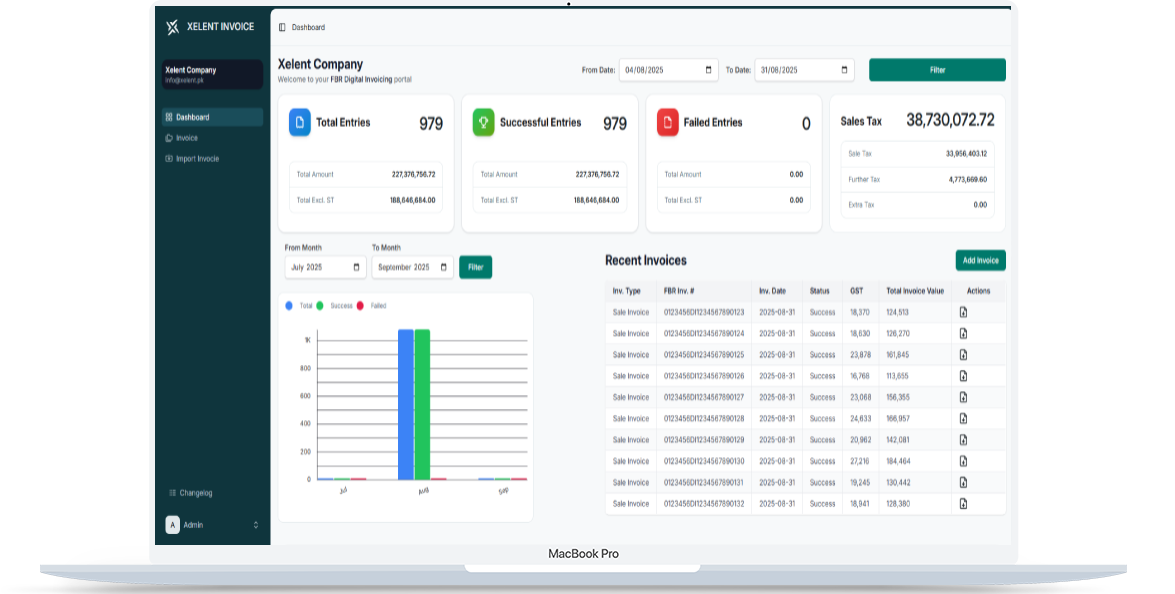Open Import Invoice in the sidebar
This screenshot has height=594, width=1175.
click(212, 159)
